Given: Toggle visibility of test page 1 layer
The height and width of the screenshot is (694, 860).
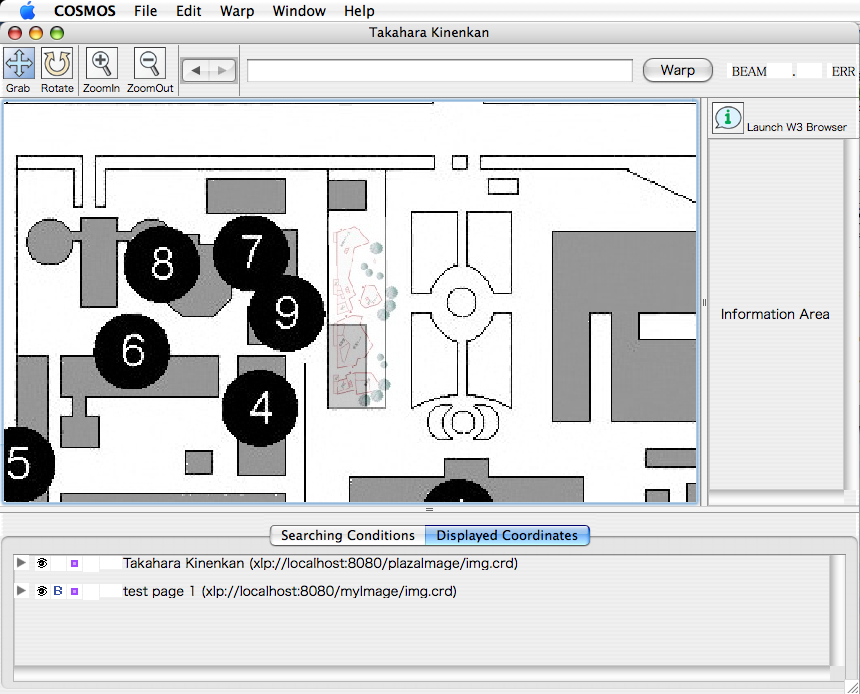Looking at the screenshot, I should [x=42, y=591].
